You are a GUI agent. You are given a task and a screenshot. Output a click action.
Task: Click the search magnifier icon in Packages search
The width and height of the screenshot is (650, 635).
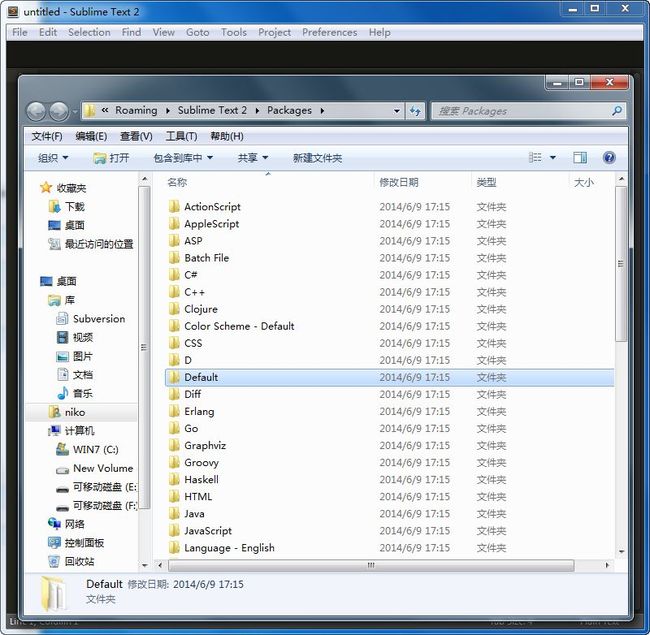(617, 111)
